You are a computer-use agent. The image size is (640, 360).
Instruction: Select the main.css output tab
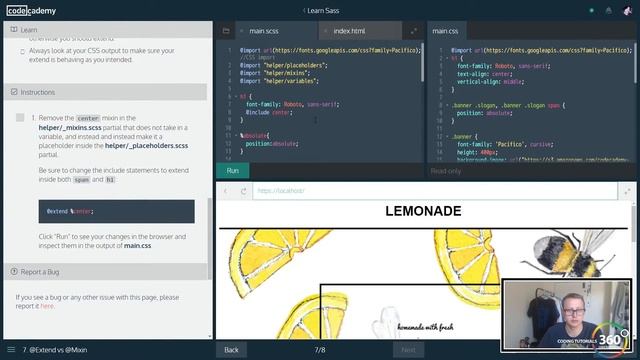pos(447,31)
